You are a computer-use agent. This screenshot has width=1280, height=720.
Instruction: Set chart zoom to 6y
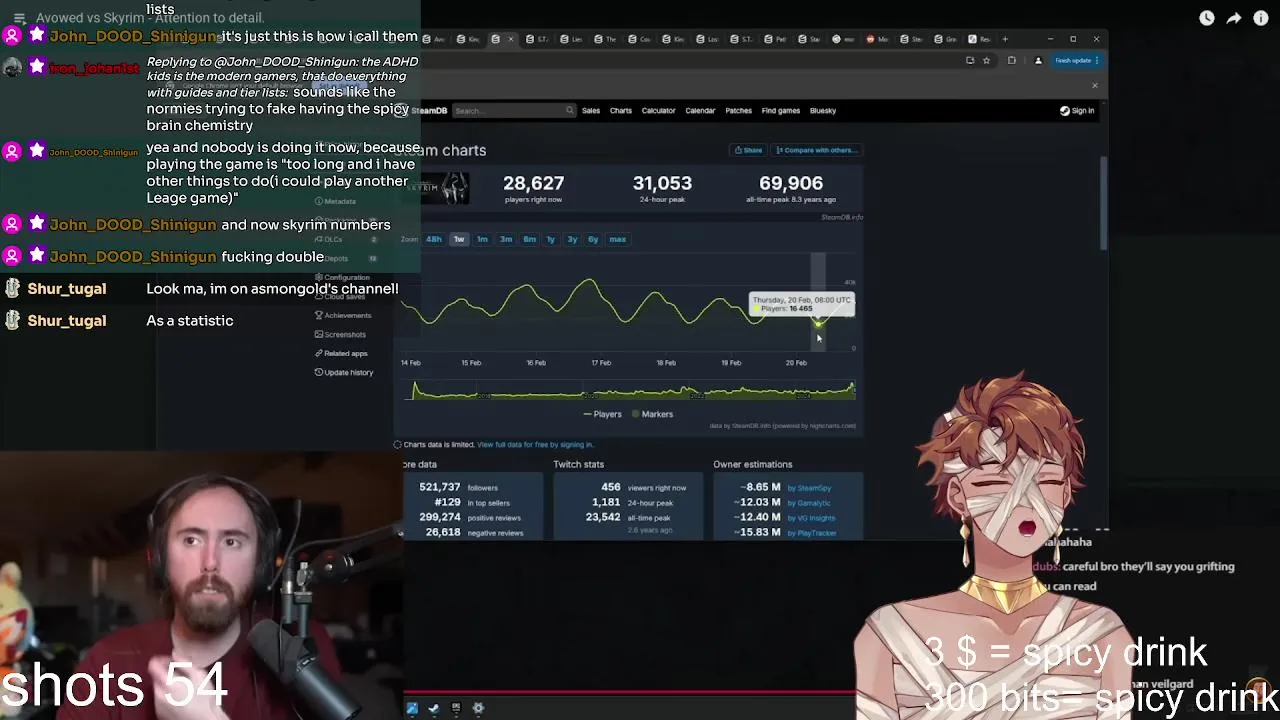(593, 239)
